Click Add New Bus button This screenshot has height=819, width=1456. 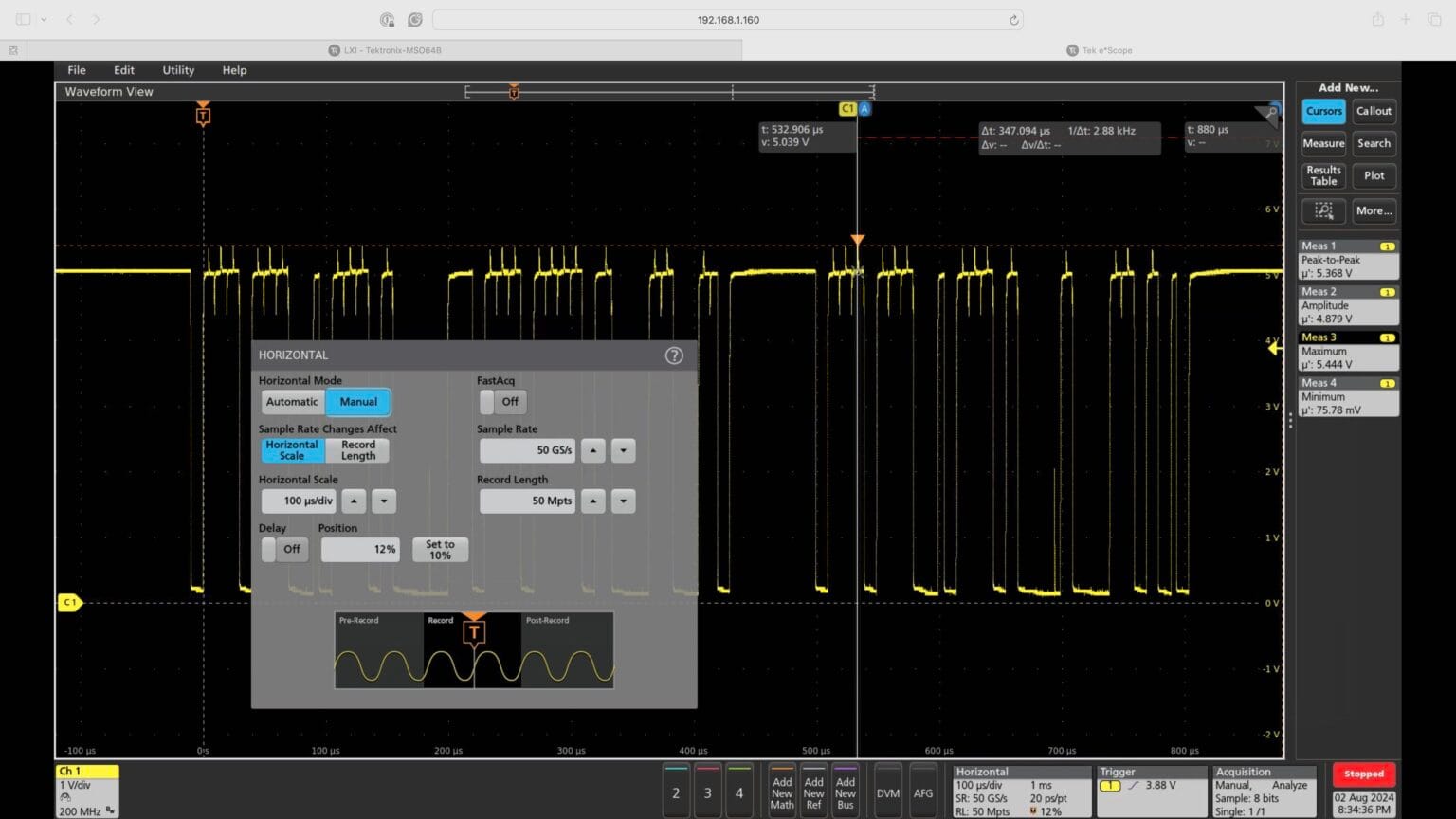846,789
